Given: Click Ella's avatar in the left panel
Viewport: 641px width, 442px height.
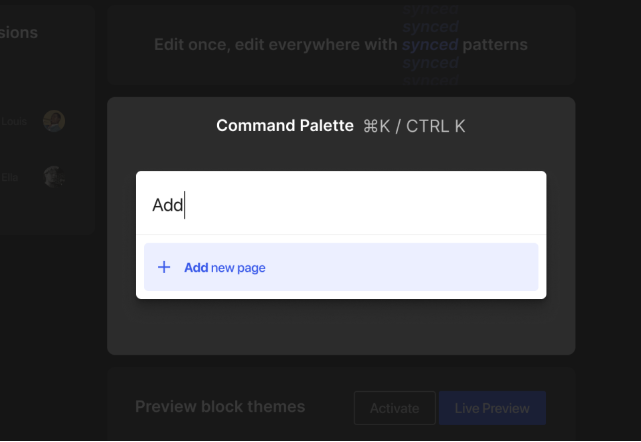Looking at the screenshot, I should tap(54, 177).
